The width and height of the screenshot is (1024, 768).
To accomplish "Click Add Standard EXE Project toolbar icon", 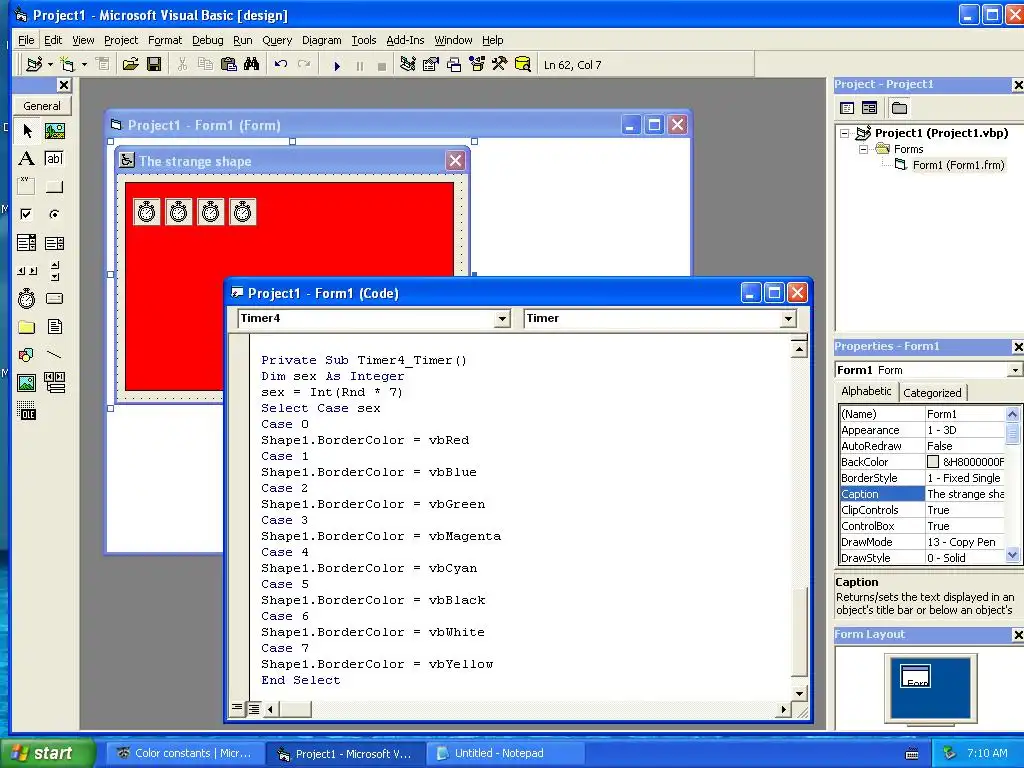I will [x=34, y=65].
